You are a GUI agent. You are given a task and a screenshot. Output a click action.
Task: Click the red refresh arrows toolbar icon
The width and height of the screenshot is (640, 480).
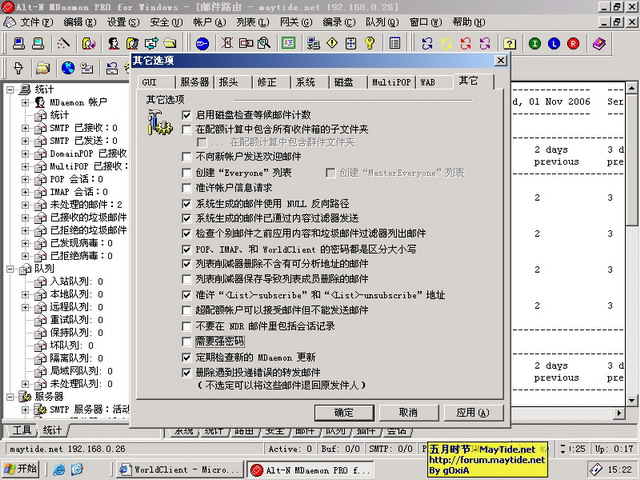click(x=466, y=43)
